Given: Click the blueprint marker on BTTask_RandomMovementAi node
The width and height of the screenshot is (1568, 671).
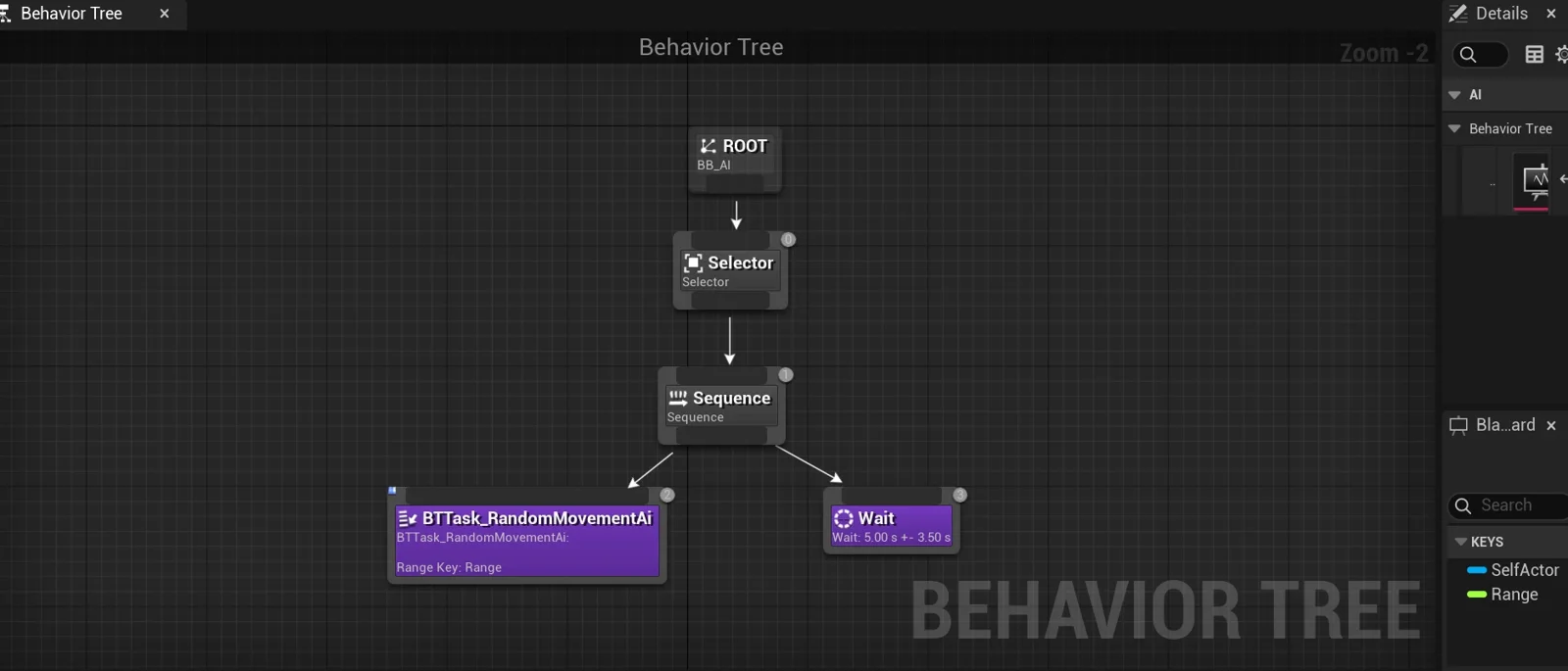Looking at the screenshot, I should click(x=392, y=490).
